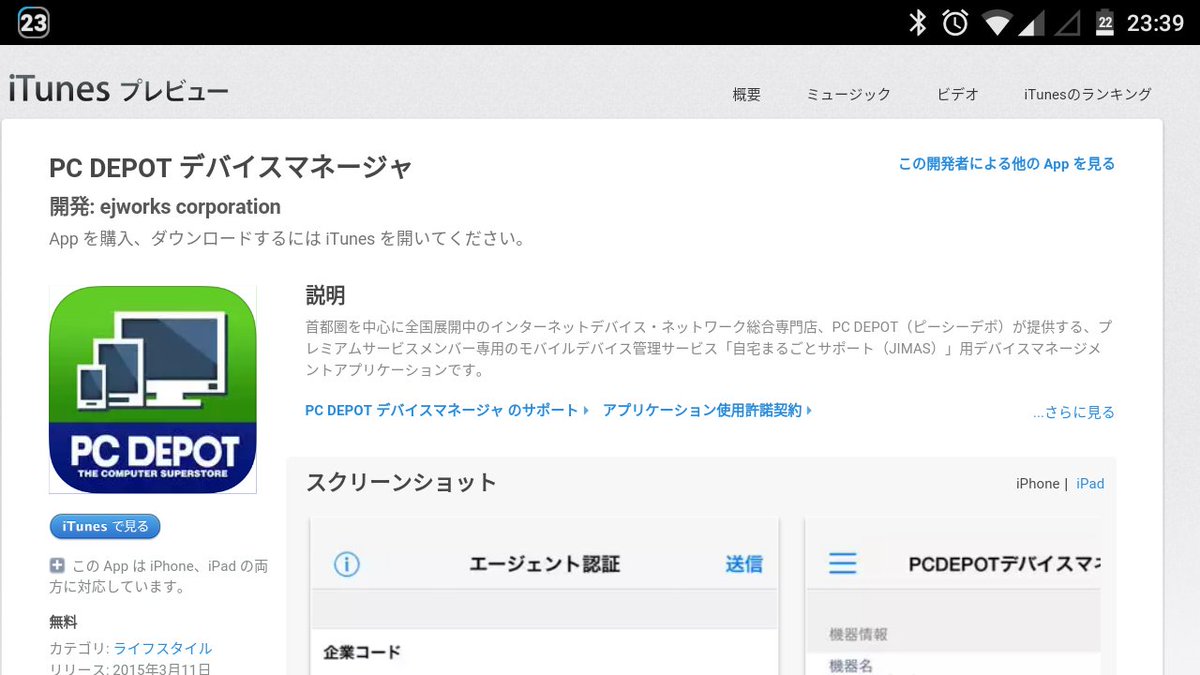Click the 機器名 label in second screenshot
Viewport: 1200px width, 675px height.
852,666
